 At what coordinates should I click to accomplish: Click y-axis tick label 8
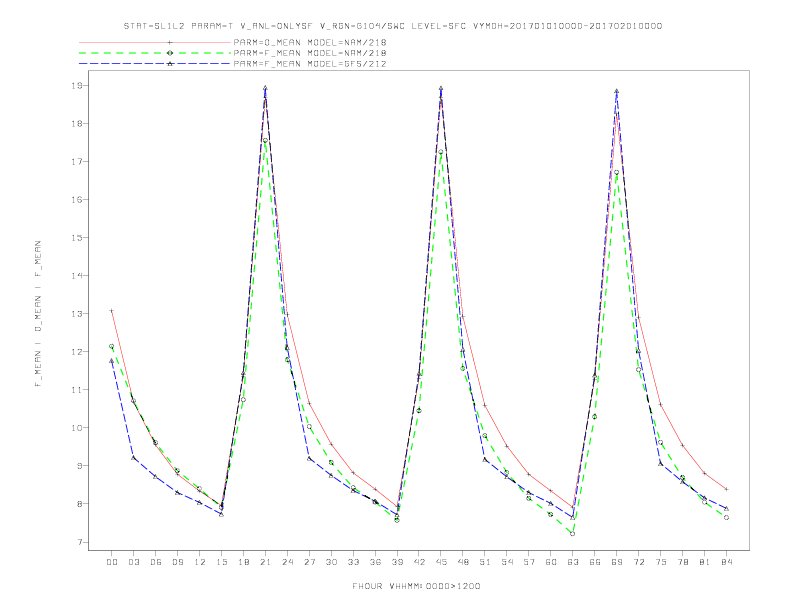[x=79, y=504]
